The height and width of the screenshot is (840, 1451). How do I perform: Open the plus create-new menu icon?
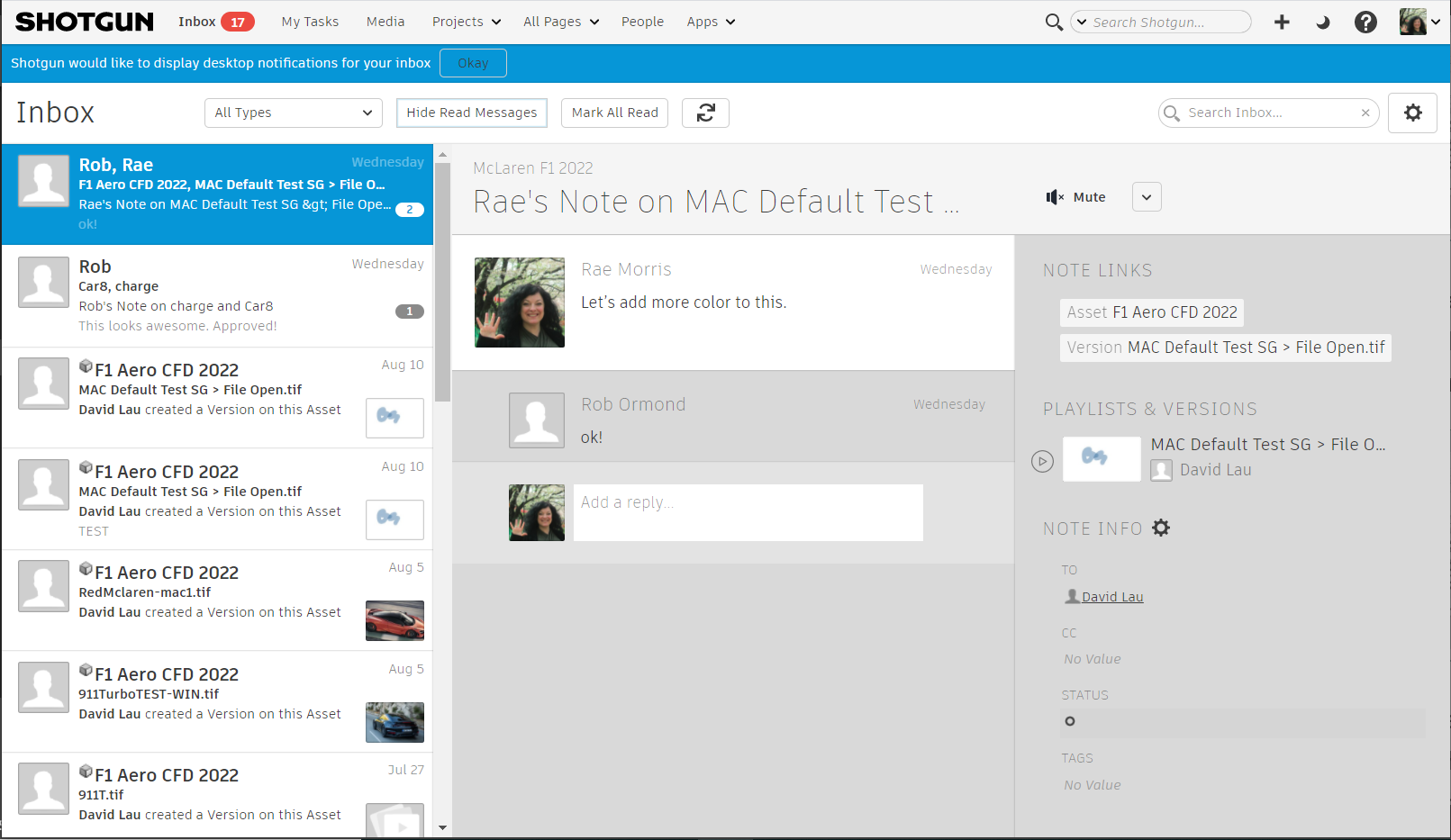(1282, 22)
